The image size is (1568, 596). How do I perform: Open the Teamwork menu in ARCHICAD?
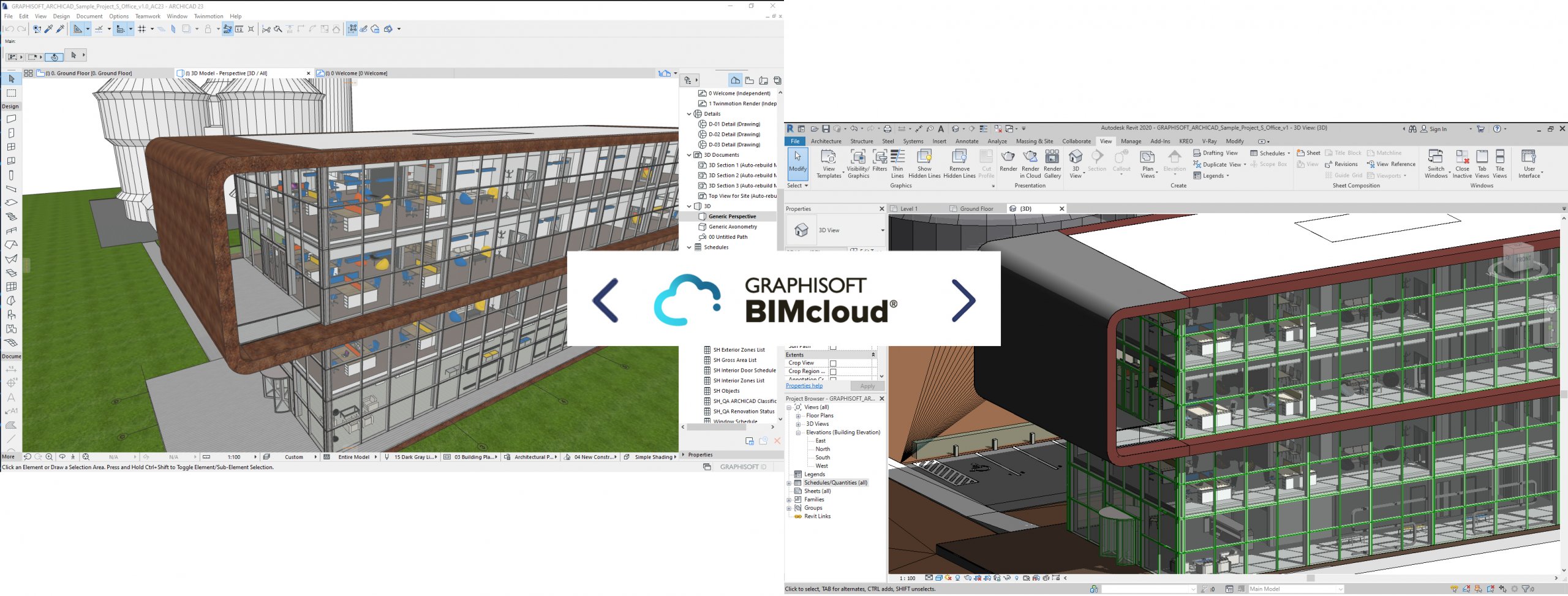(148, 17)
